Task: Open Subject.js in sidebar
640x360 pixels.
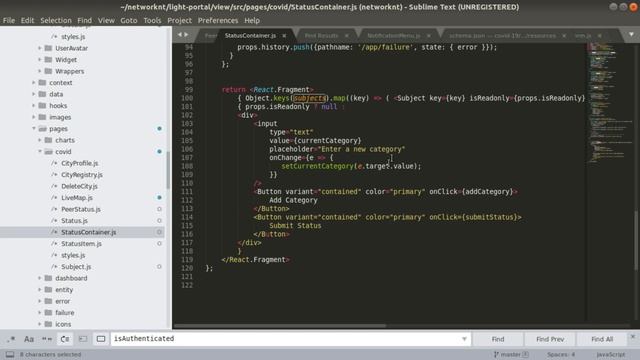Action: (76, 267)
